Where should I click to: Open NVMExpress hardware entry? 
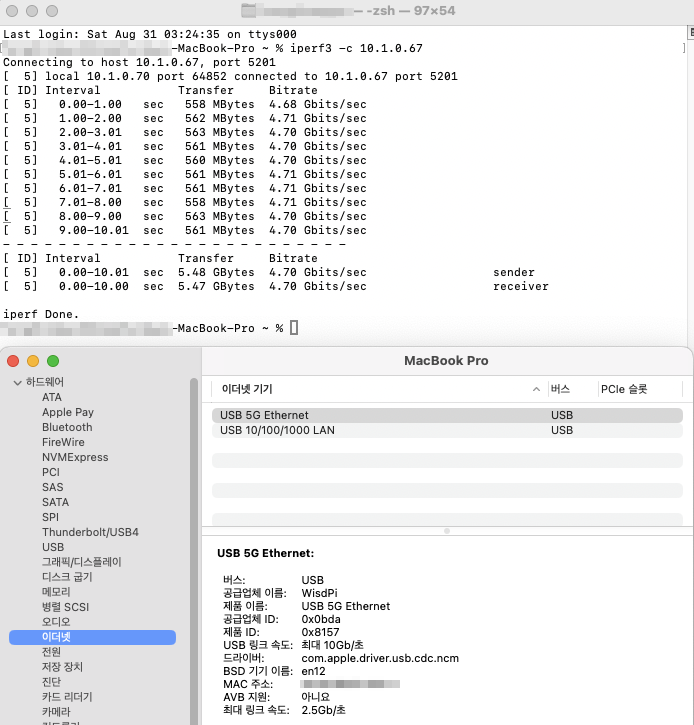[x=75, y=457]
